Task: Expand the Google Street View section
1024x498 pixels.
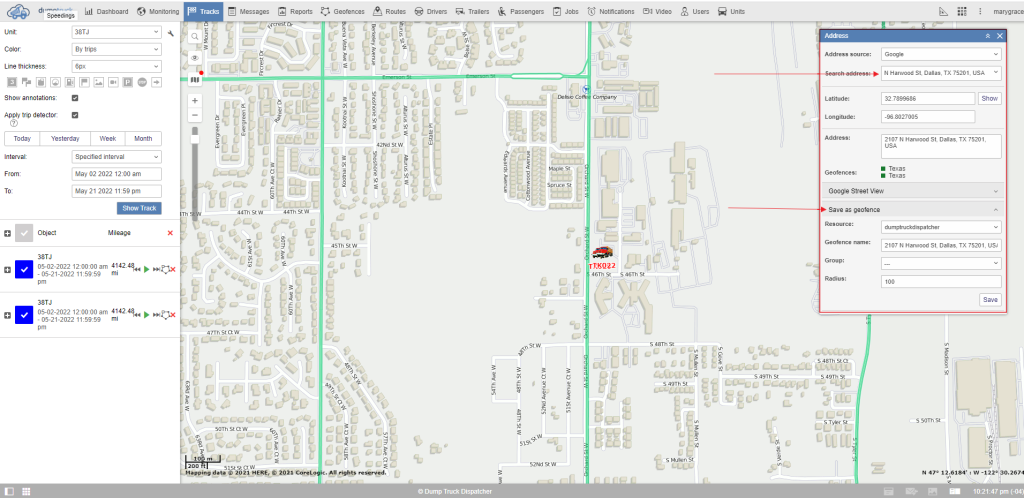Action: (x=911, y=189)
